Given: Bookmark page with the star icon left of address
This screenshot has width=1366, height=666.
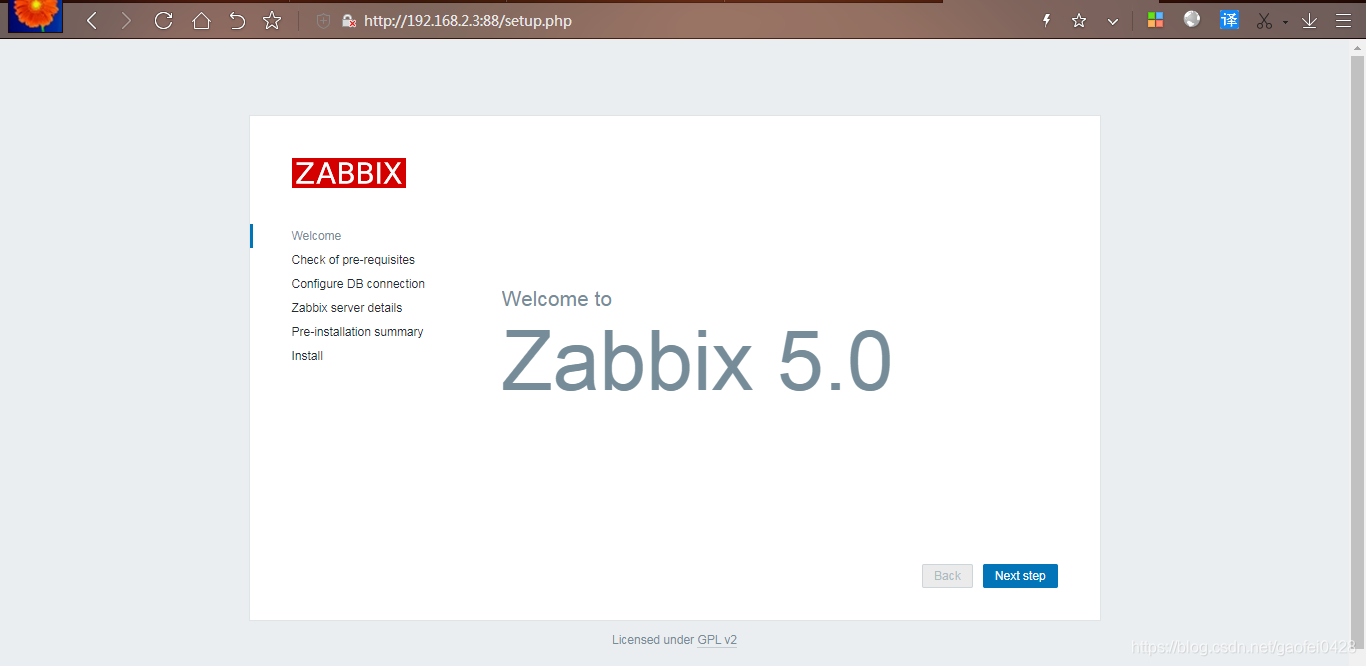Looking at the screenshot, I should 272,20.
